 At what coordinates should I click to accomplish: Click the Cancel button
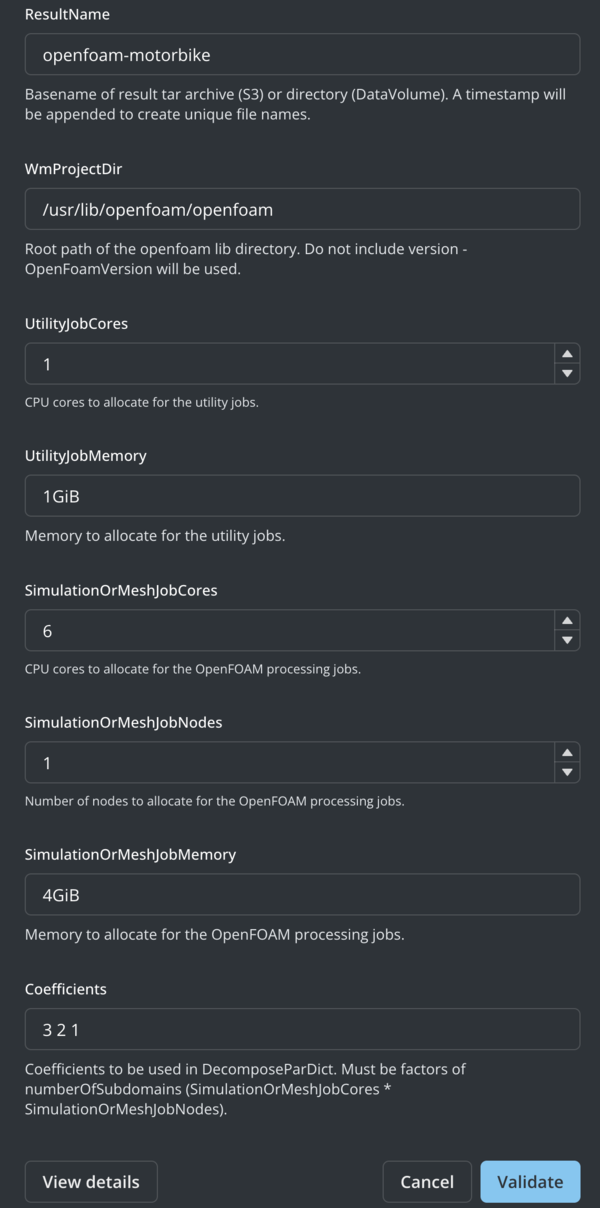[x=427, y=1181]
